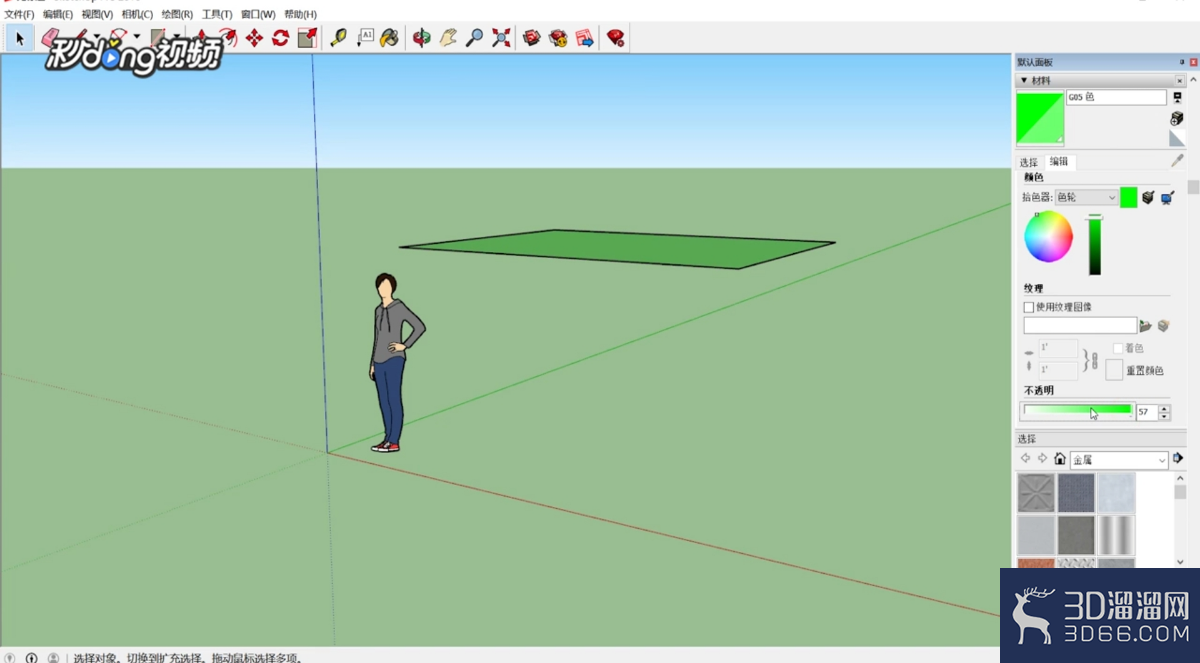Open the 3D Warehouse icon

point(532,38)
